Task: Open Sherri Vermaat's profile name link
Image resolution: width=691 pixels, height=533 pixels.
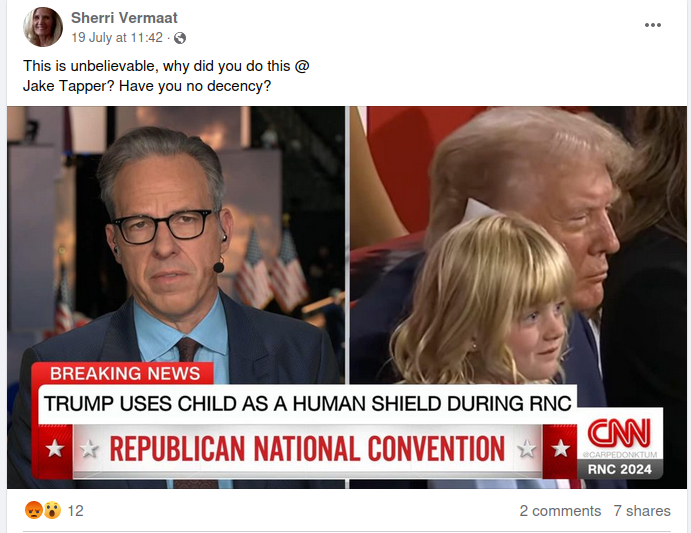Action: pos(124,18)
